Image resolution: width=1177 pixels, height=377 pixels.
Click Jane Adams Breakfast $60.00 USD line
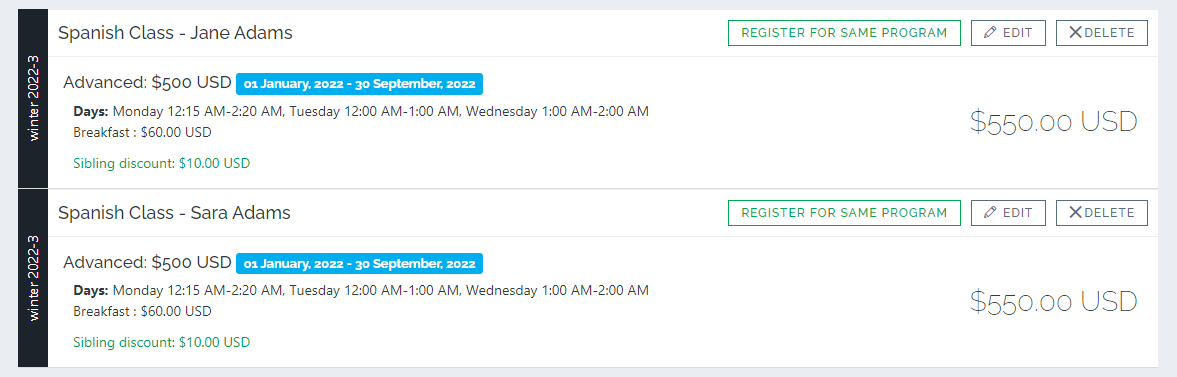[x=143, y=133]
